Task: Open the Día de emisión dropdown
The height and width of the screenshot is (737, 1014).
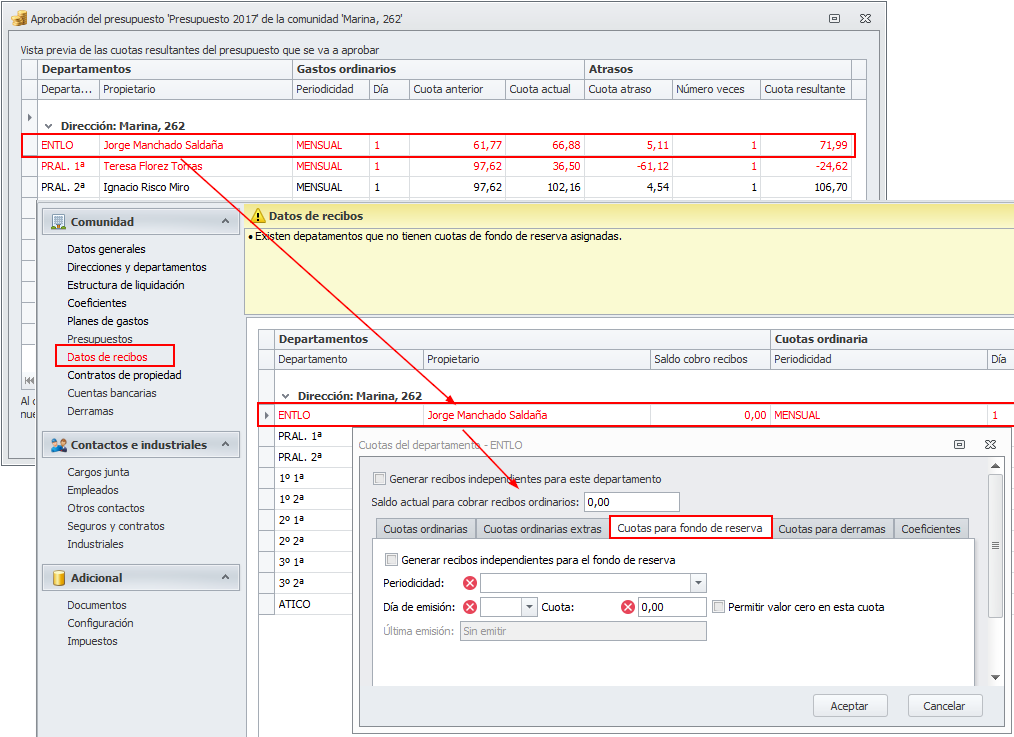Action: (x=529, y=607)
